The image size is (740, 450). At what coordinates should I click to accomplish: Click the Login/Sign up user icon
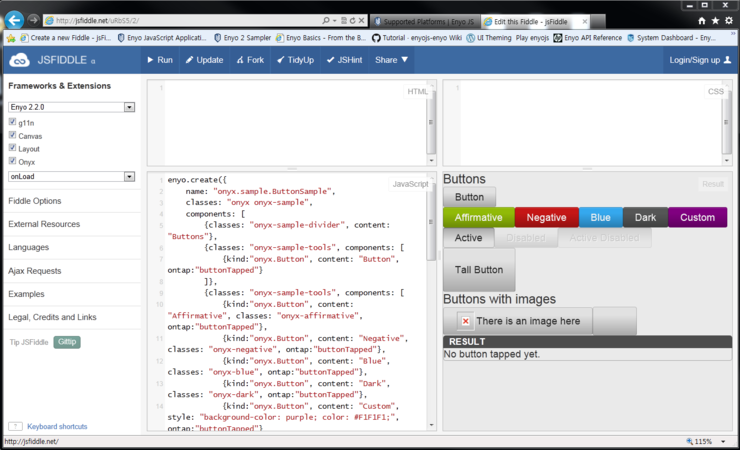(727, 60)
